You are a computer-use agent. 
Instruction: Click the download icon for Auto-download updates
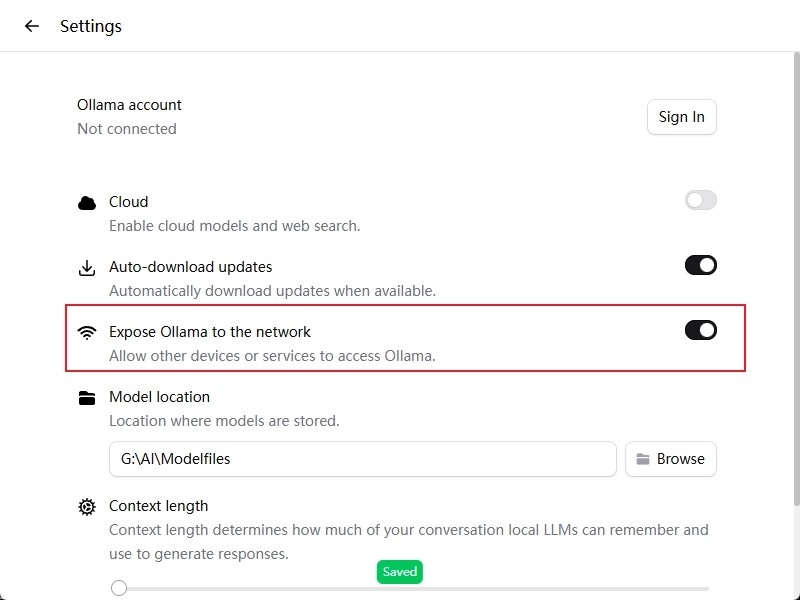click(x=87, y=268)
